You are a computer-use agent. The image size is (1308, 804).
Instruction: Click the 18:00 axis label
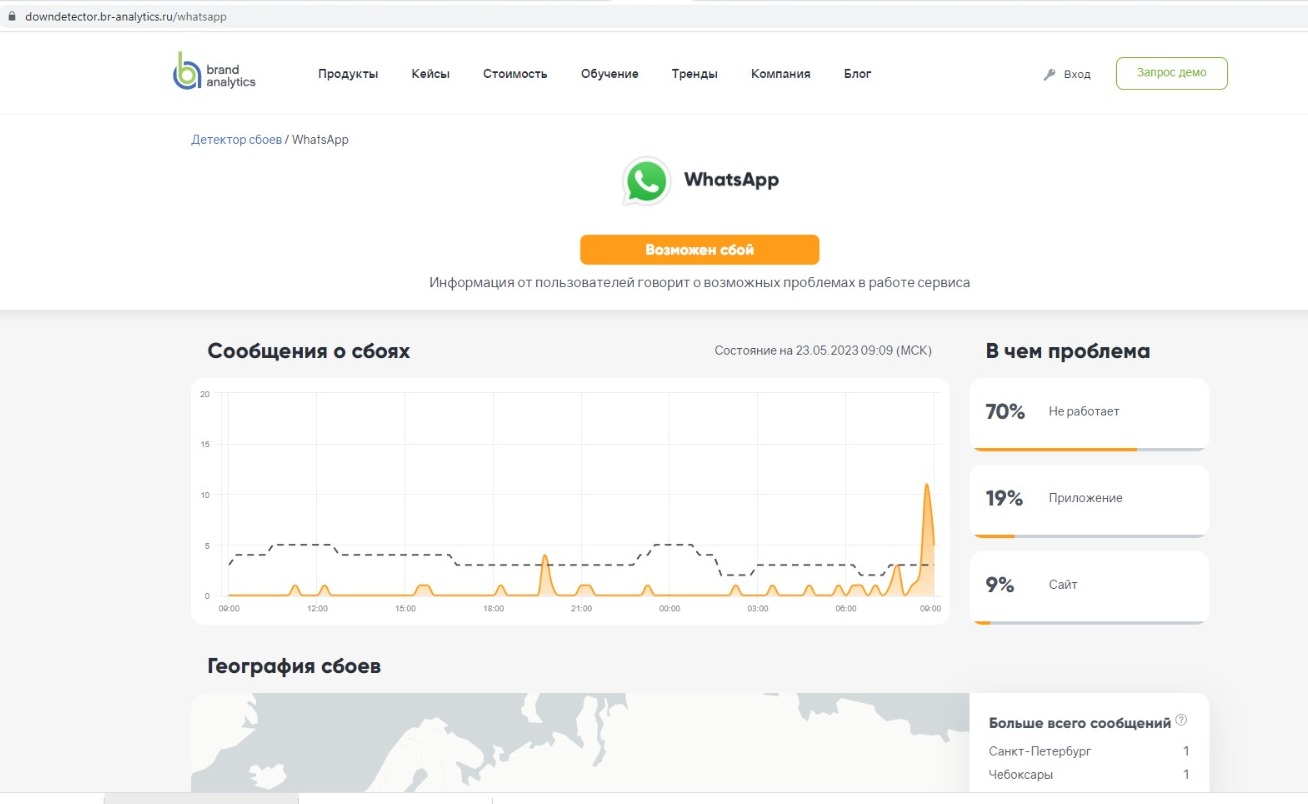pyautogui.click(x=493, y=608)
